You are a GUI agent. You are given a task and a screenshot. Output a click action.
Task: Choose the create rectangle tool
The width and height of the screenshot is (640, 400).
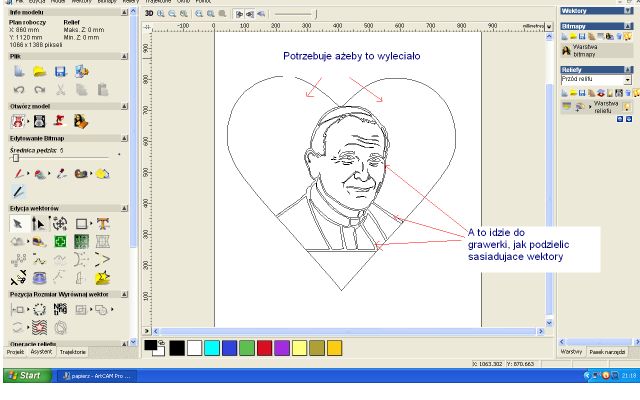(81, 224)
